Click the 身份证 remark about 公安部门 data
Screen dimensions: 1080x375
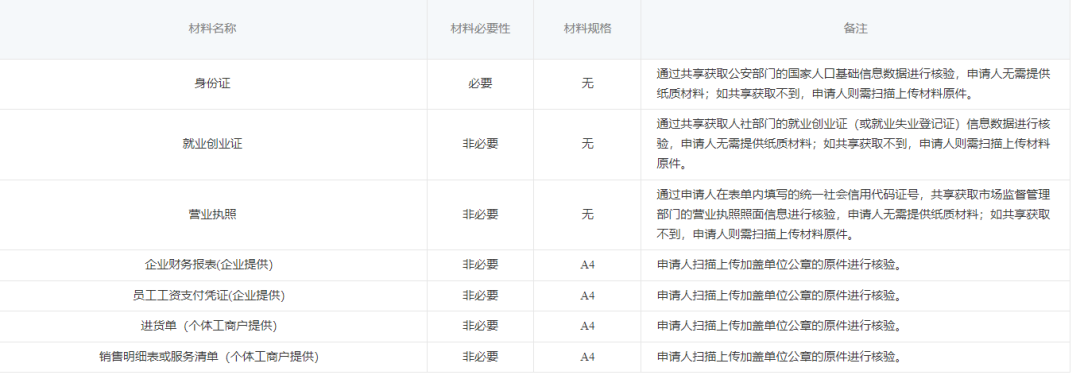853,84
